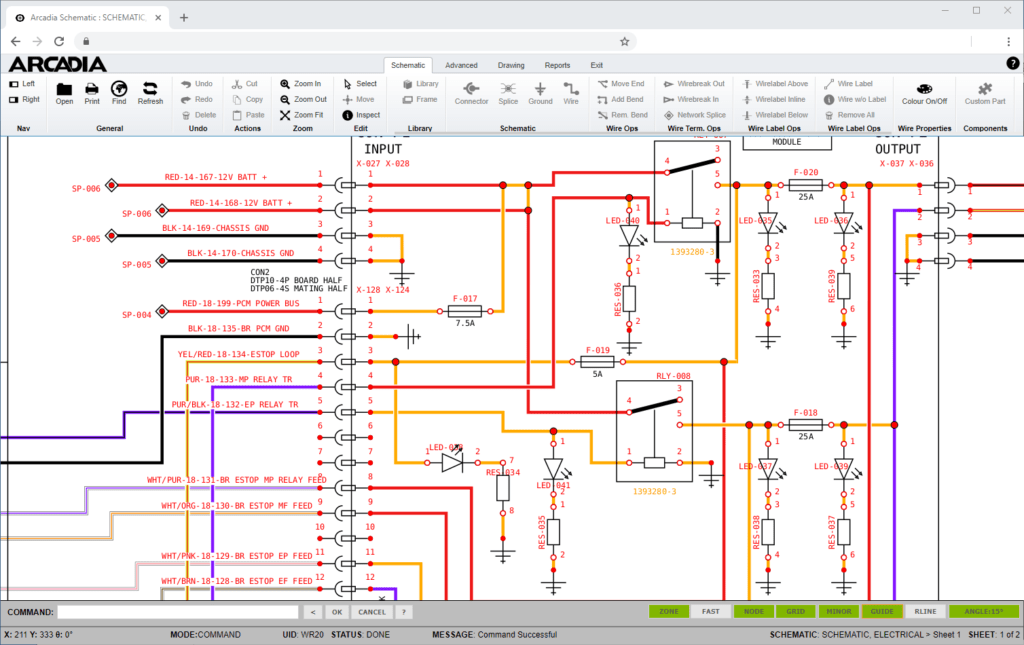Click the Open folder icon

point(64,89)
